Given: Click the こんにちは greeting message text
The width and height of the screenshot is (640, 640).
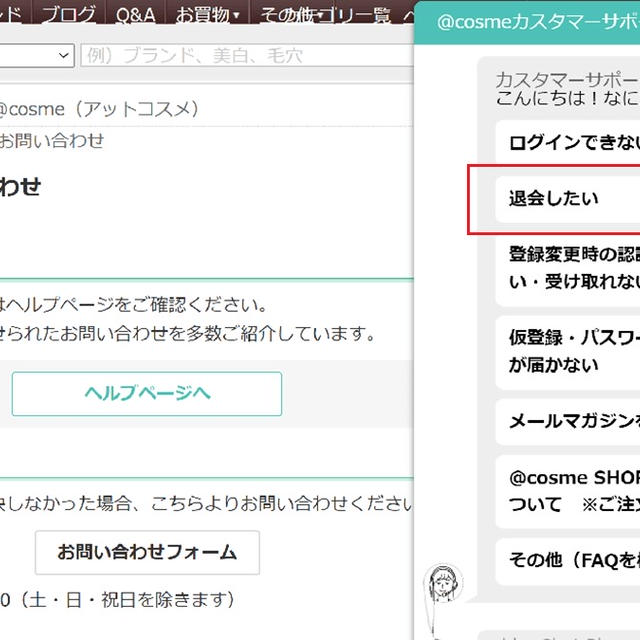Looking at the screenshot, I should 567,98.
